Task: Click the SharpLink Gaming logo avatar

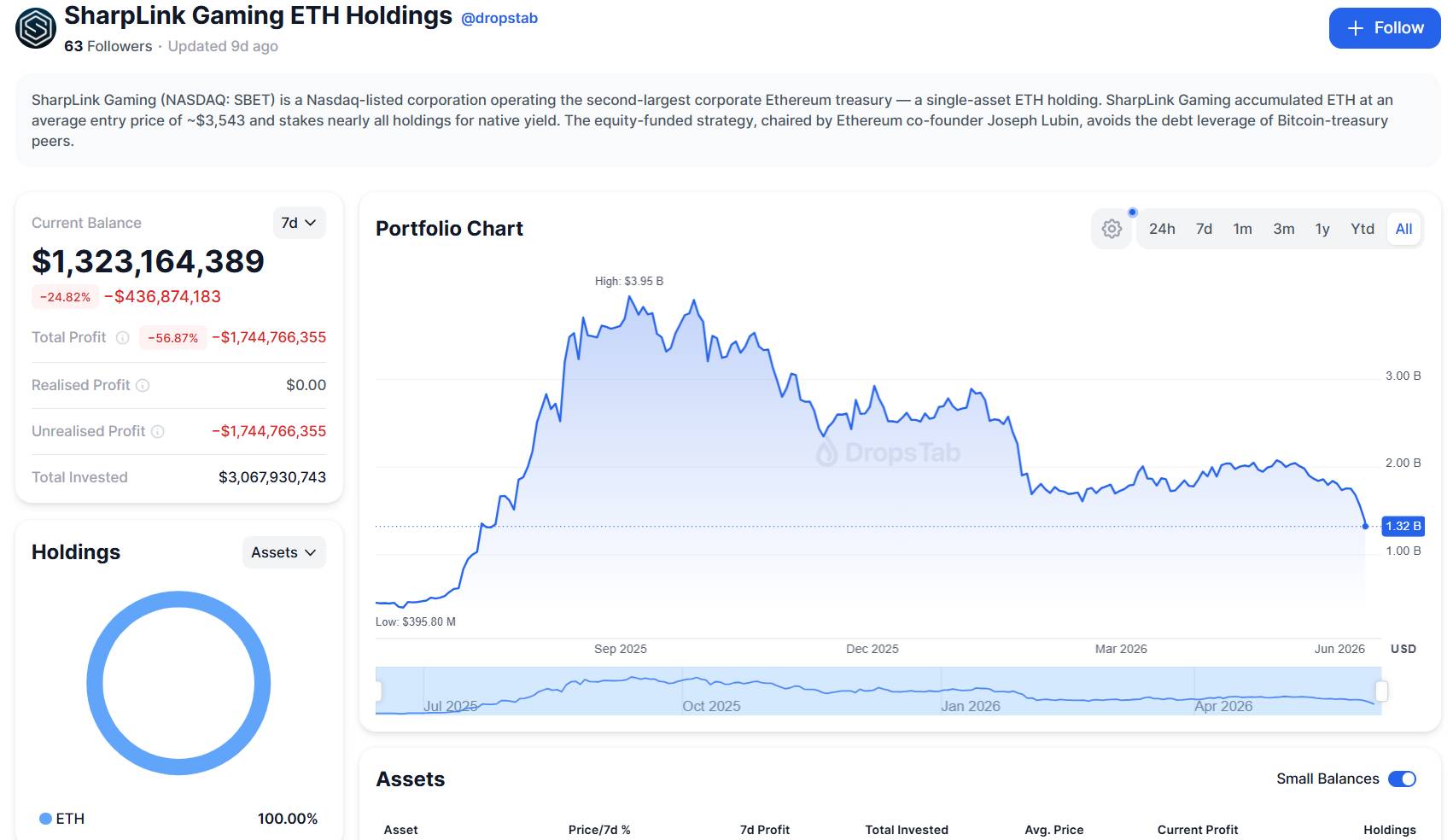Action: point(36,28)
